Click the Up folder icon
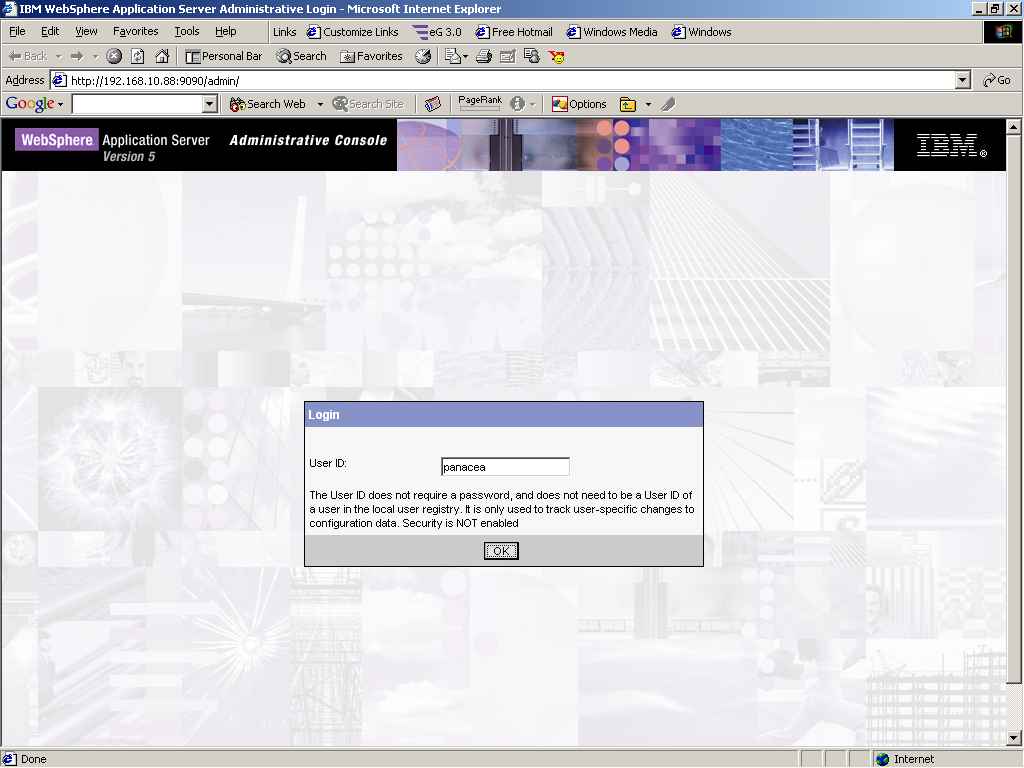This screenshot has width=1024, height=768. coord(628,104)
